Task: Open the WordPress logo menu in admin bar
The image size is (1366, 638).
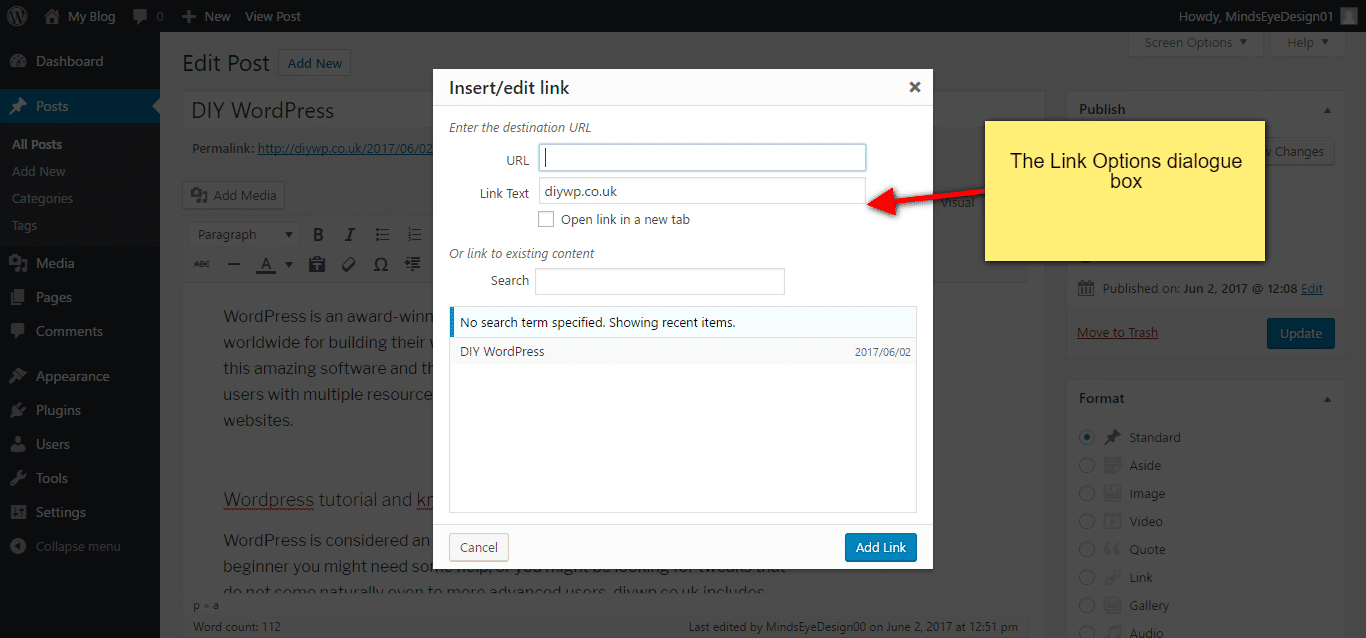Action: 17,16
